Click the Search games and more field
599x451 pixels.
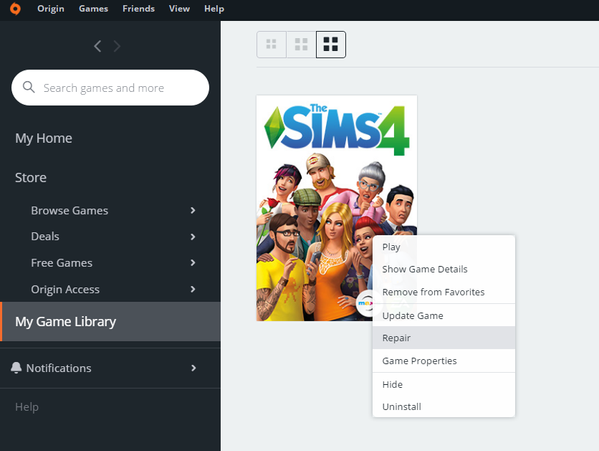[110, 87]
